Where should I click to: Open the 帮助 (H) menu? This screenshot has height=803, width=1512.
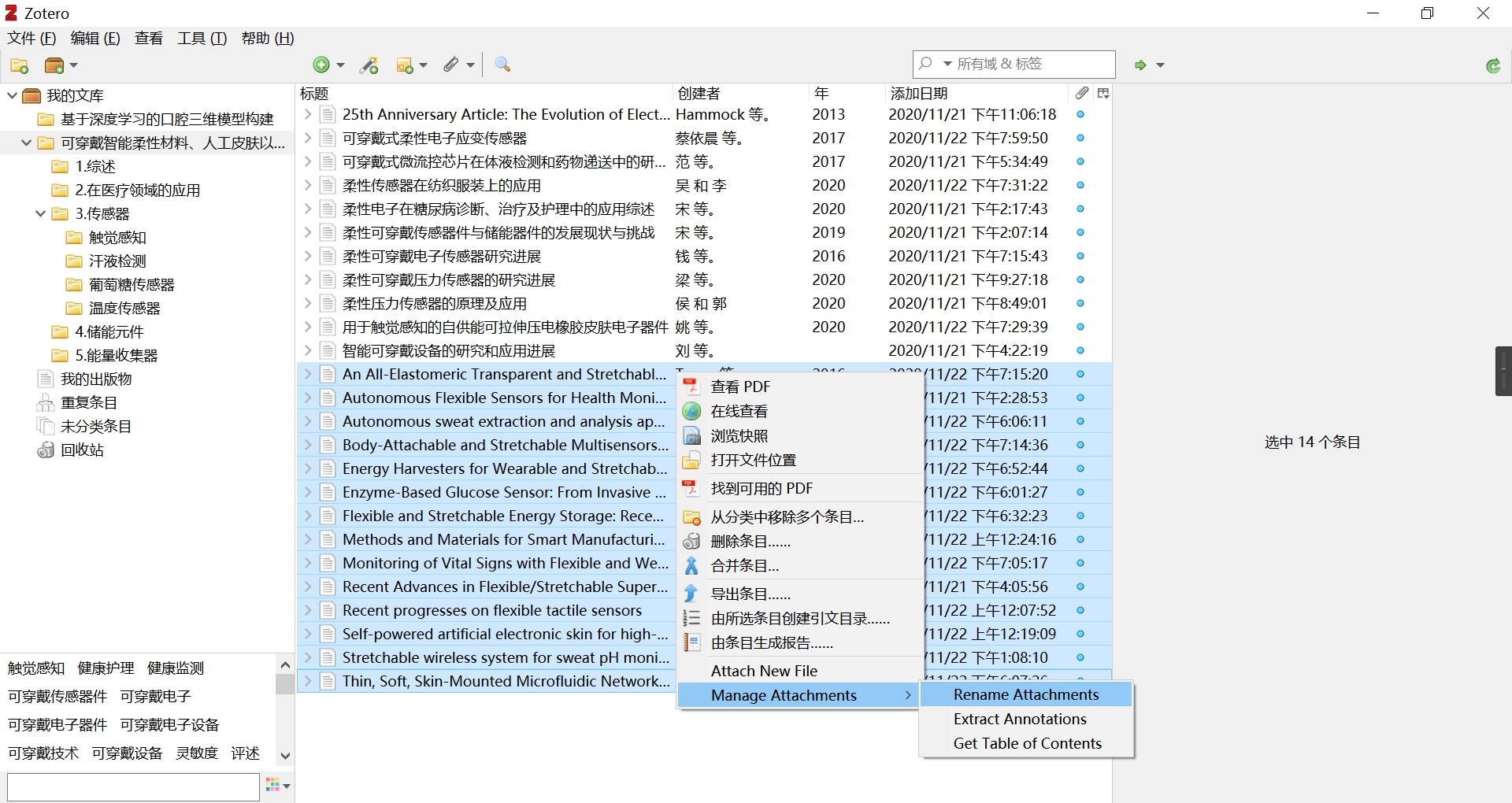[x=268, y=38]
